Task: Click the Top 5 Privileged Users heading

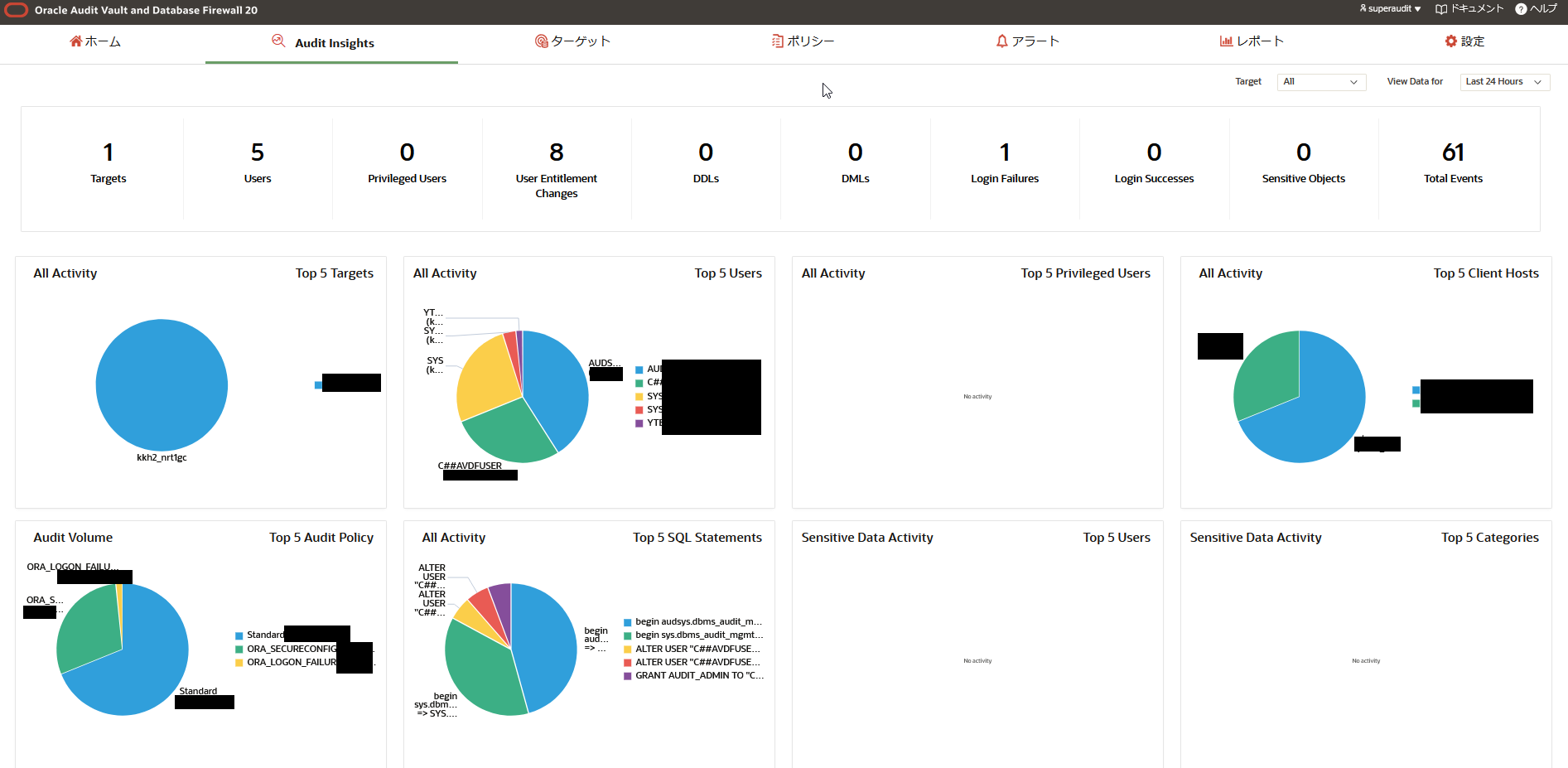Action: (x=1085, y=273)
